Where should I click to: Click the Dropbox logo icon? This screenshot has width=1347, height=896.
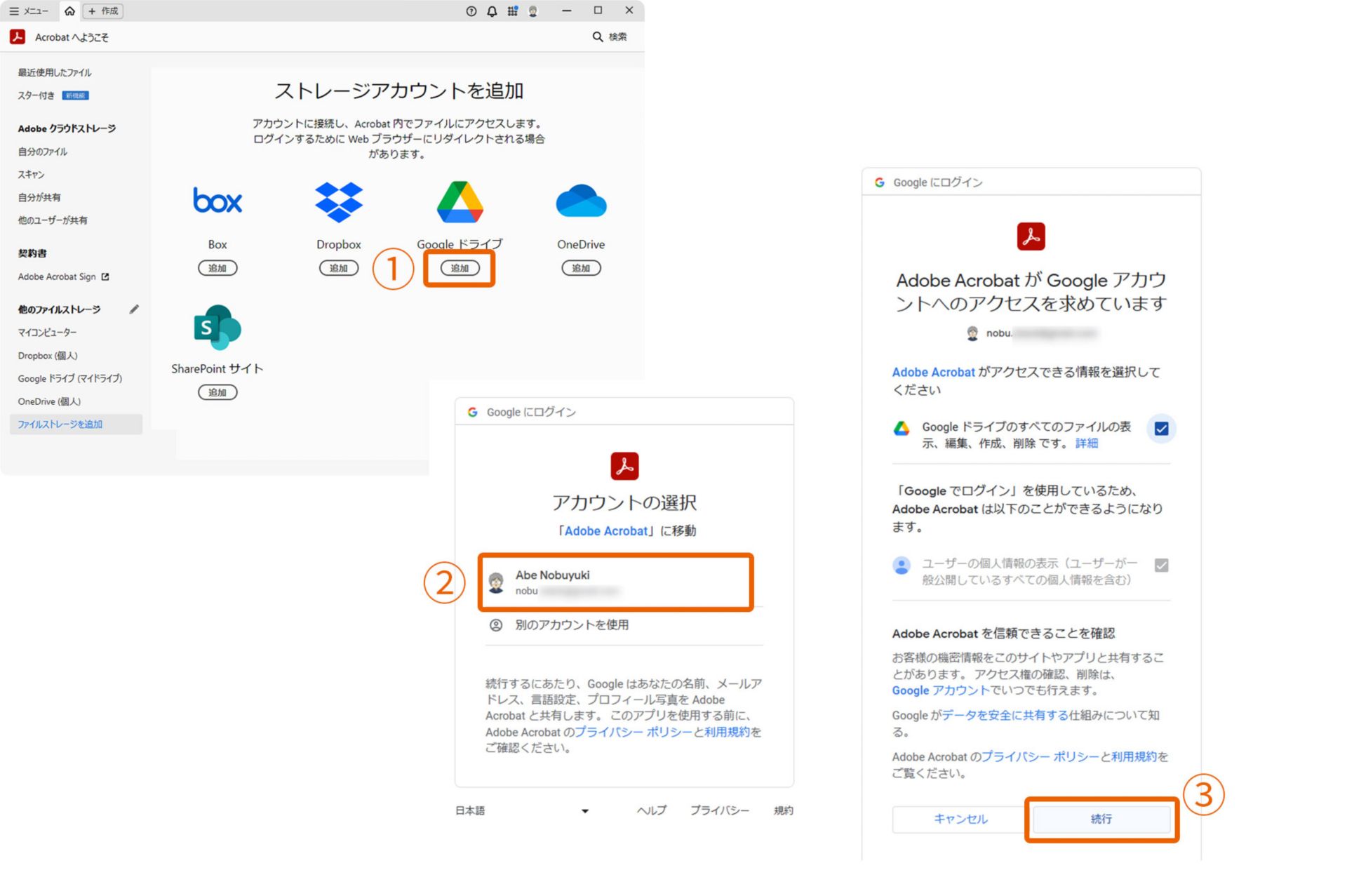pos(339,202)
